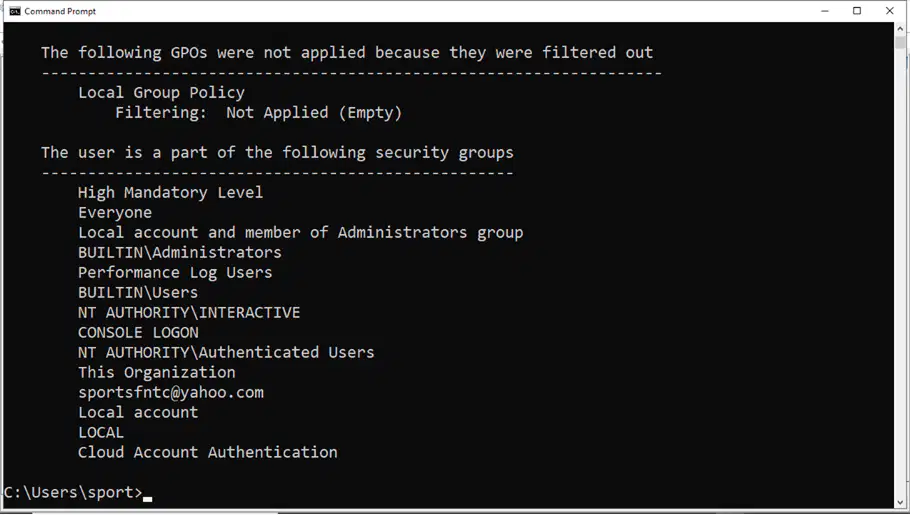Image resolution: width=910 pixels, height=515 pixels.
Task: Click the Filtering: Not Applied (Empty) line
Action: (x=258, y=113)
